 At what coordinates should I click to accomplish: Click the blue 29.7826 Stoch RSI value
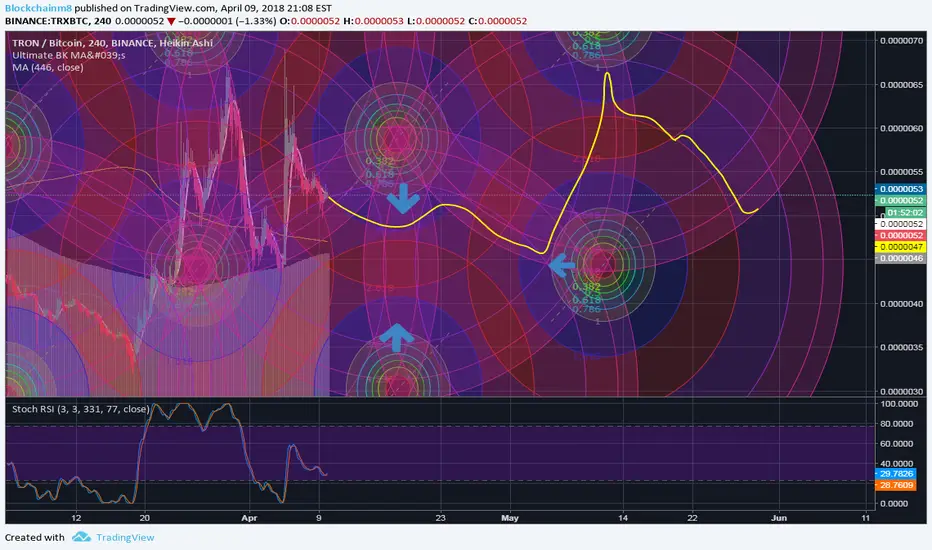(x=896, y=474)
